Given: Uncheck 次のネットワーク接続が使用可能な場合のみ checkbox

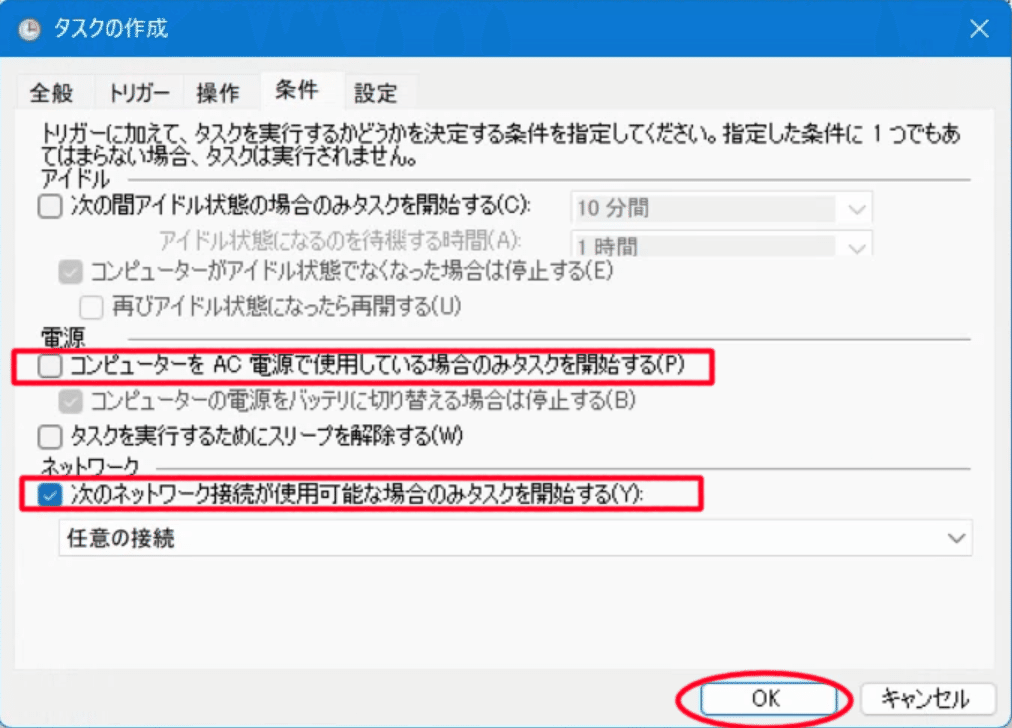Looking at the screenshot, I should click(x=50, y=495).
